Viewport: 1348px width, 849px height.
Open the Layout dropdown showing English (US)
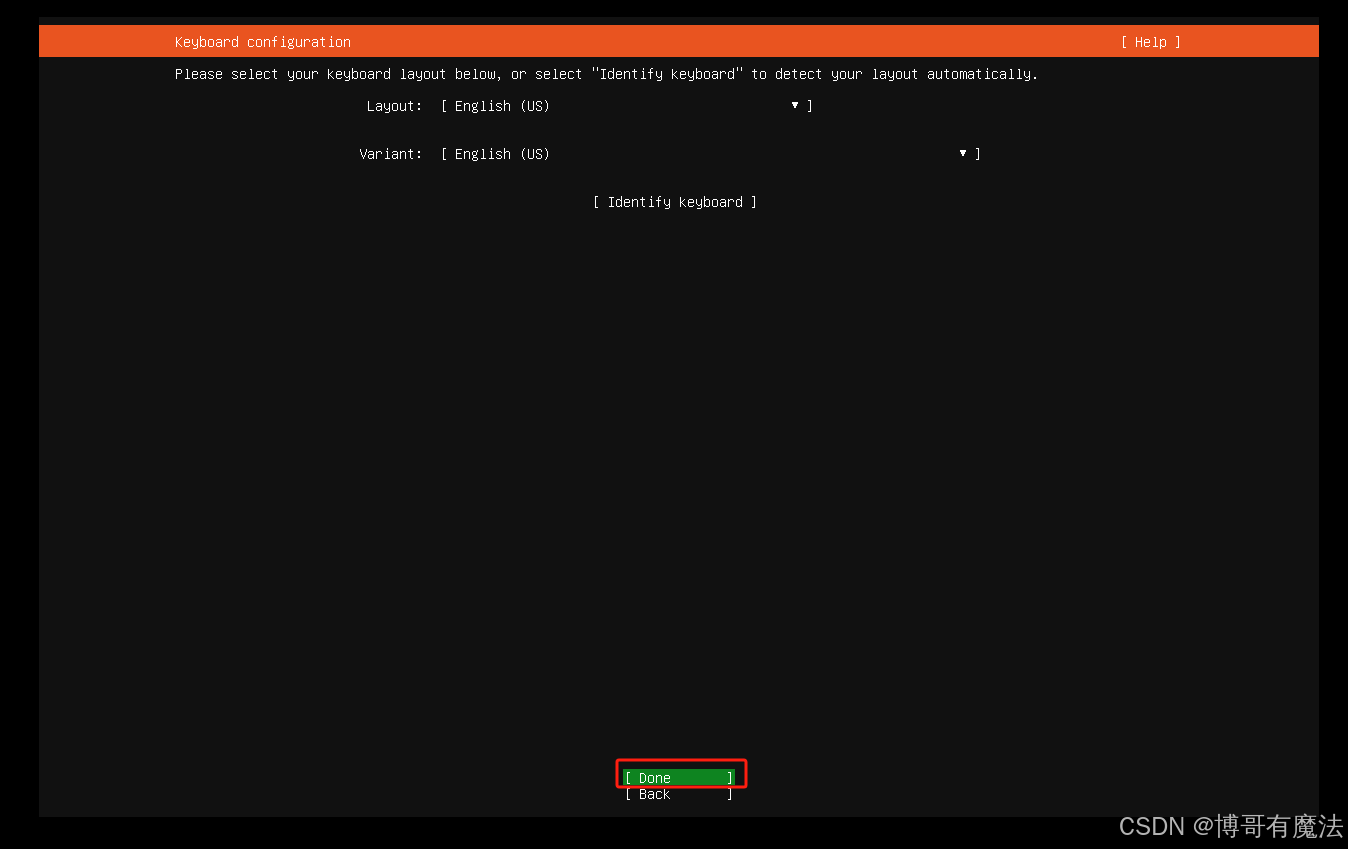click(620, 105)
